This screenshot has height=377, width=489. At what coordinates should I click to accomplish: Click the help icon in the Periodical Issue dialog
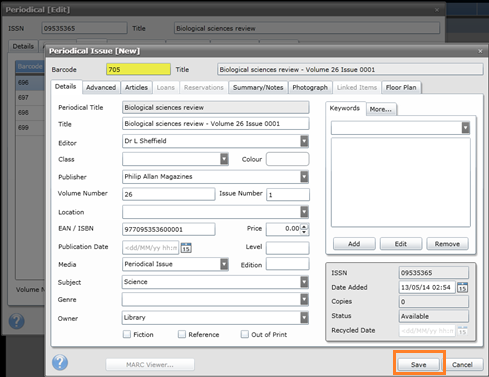tap(60, 363)
